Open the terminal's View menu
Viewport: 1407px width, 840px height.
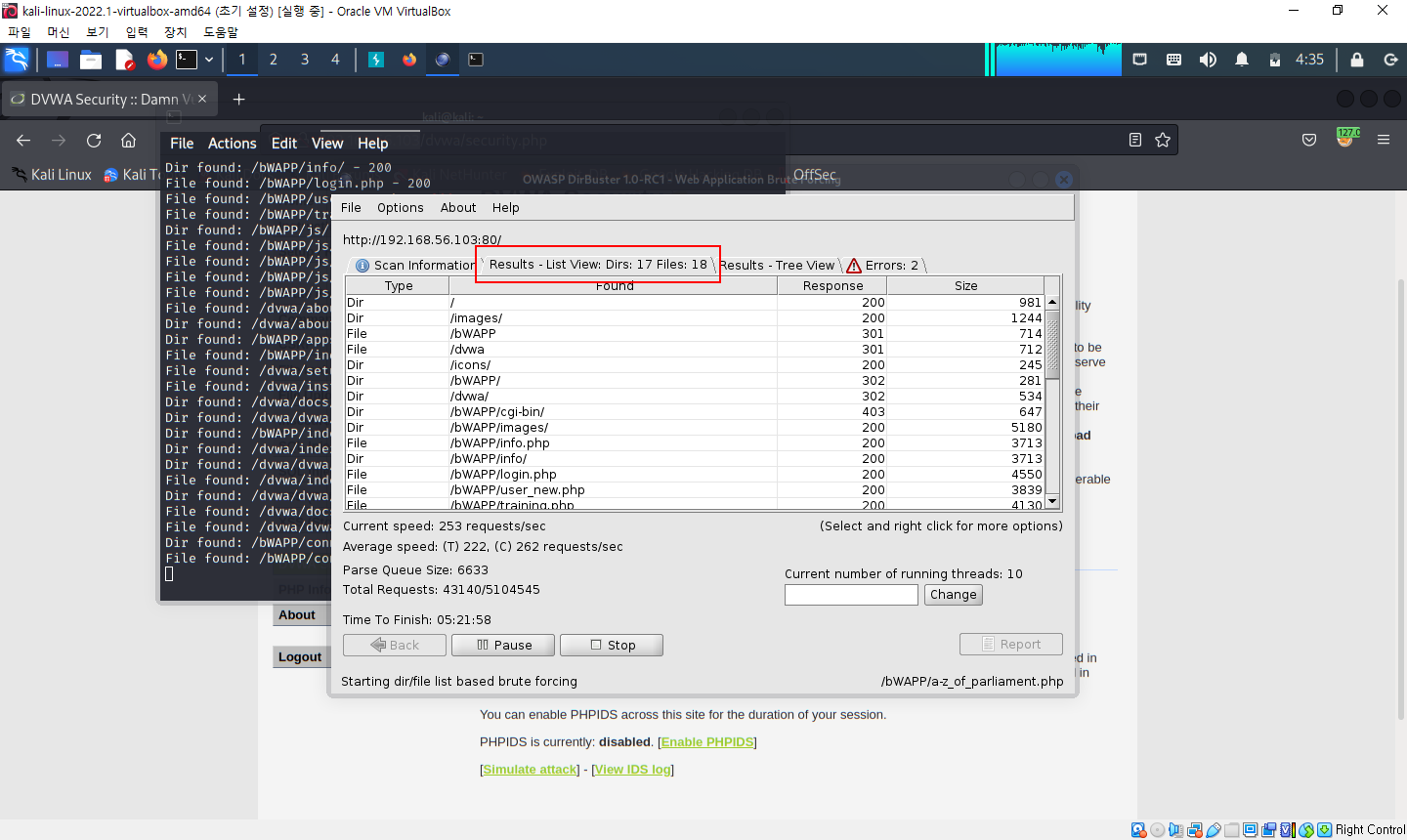tap(327, 144)
